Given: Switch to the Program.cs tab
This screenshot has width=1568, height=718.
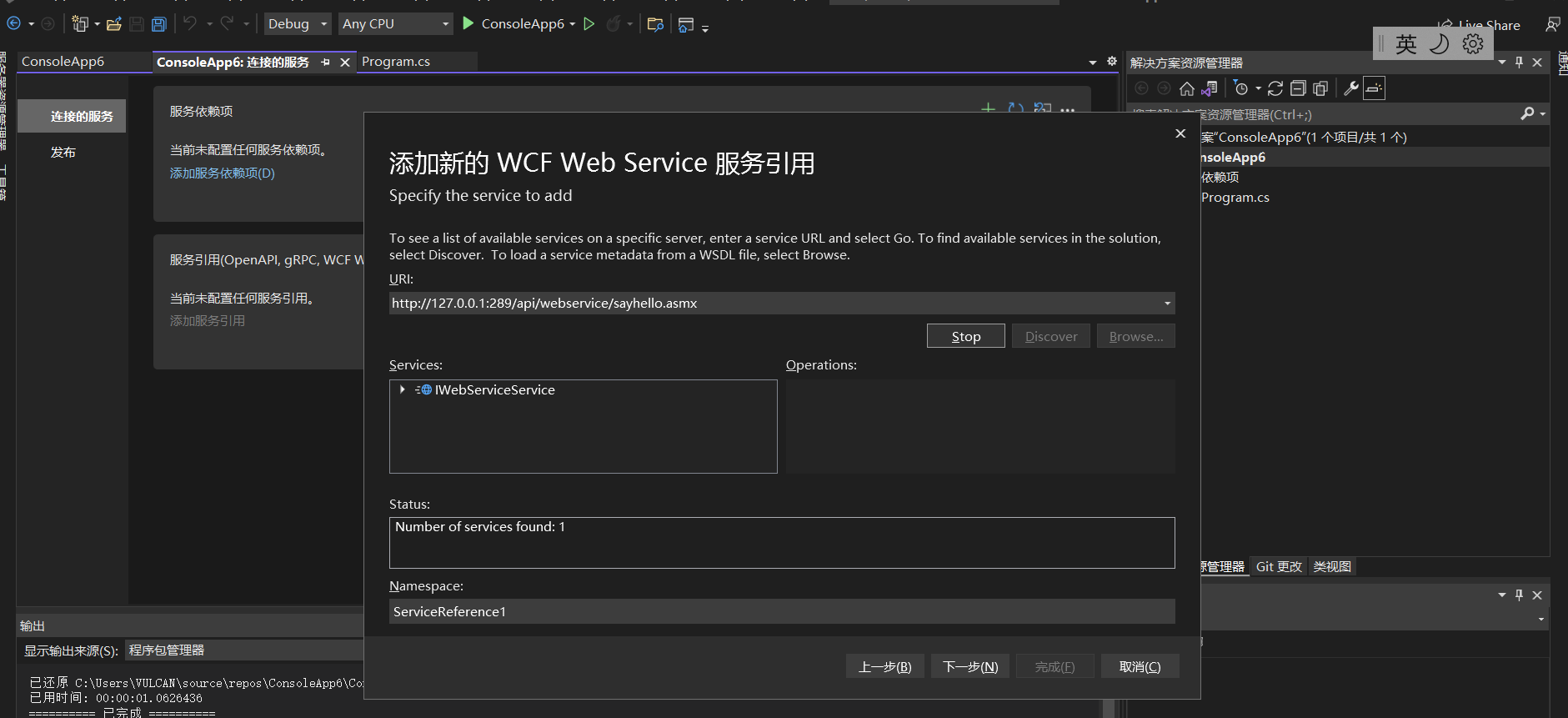Looking at the screenshot, I should (396, 62).
